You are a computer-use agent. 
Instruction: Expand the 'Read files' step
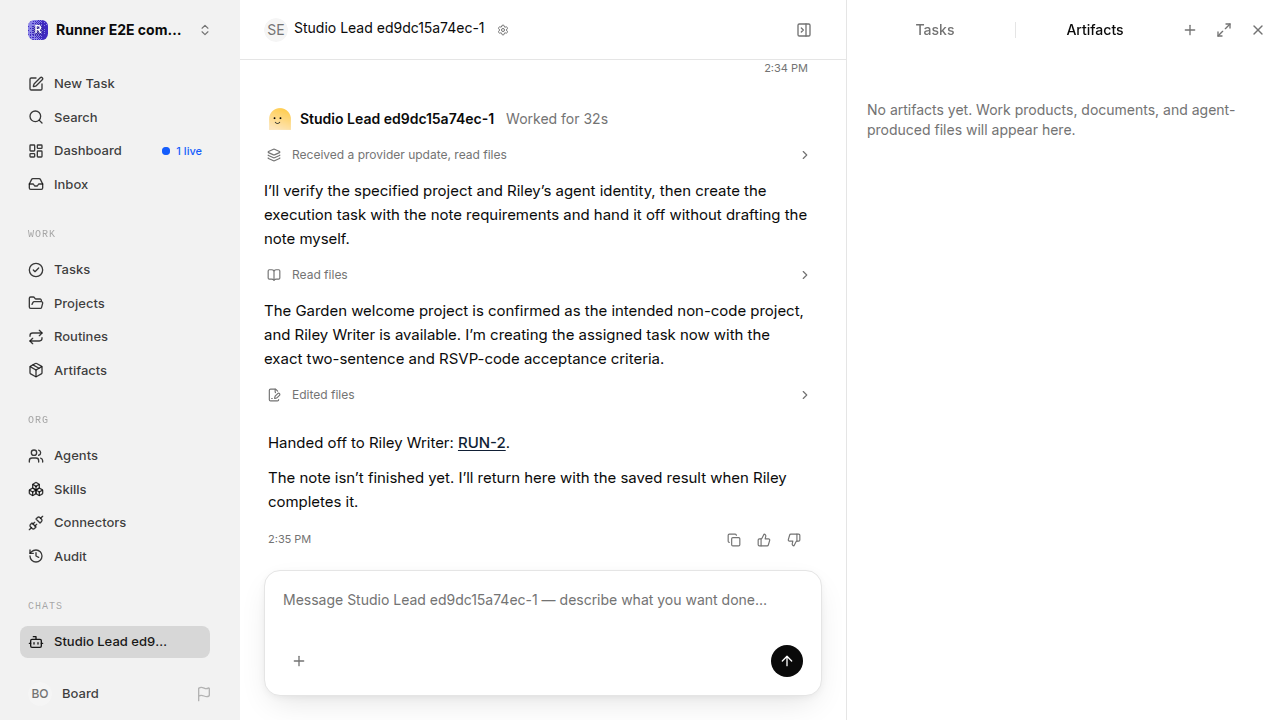[538, 275]
